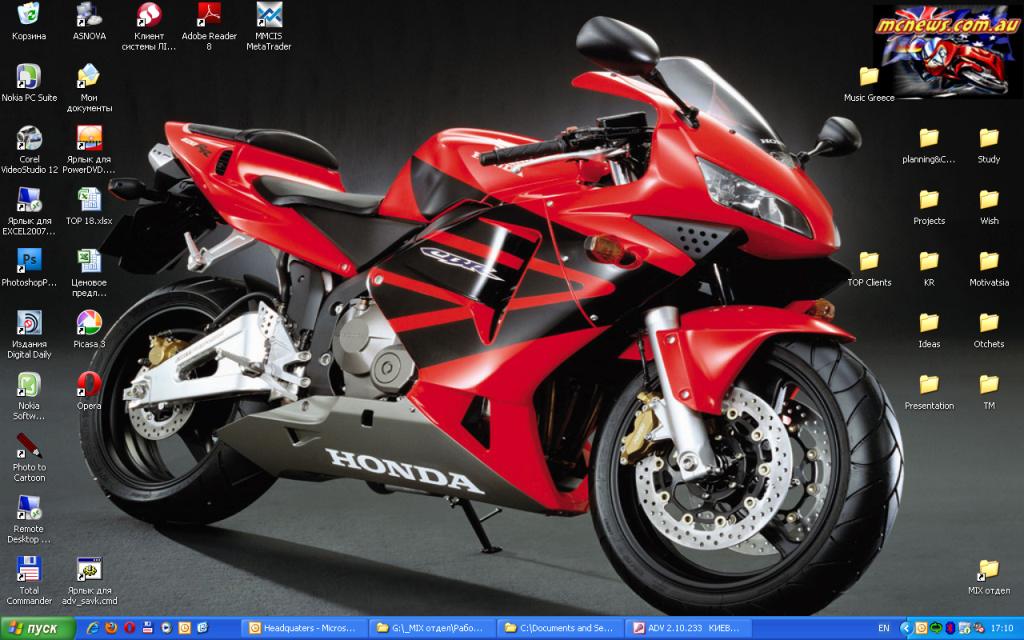
Task: Launch Internet Explorer from quick launch
Action: (x=93, y=628)
